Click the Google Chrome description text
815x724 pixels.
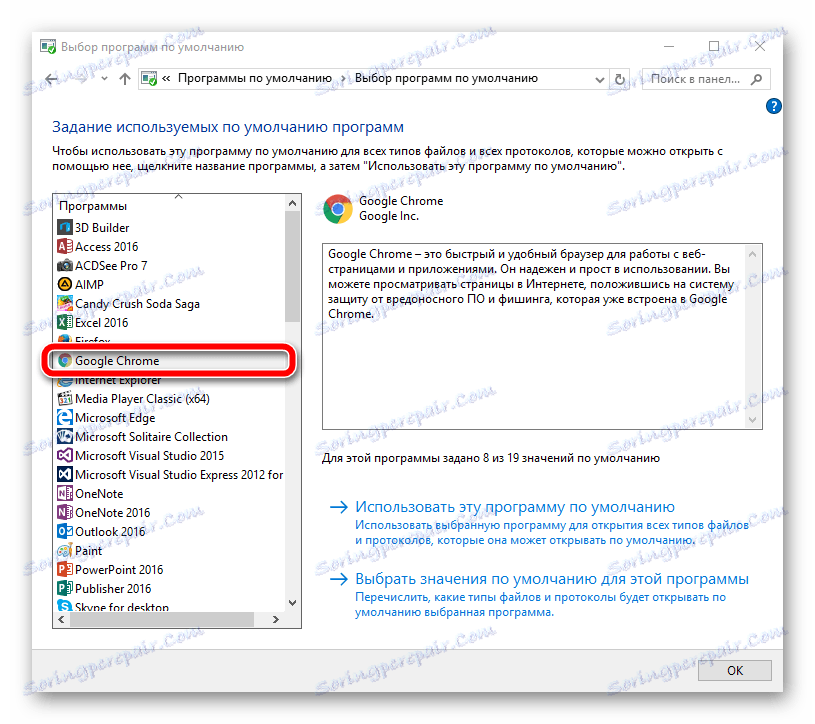531,284
